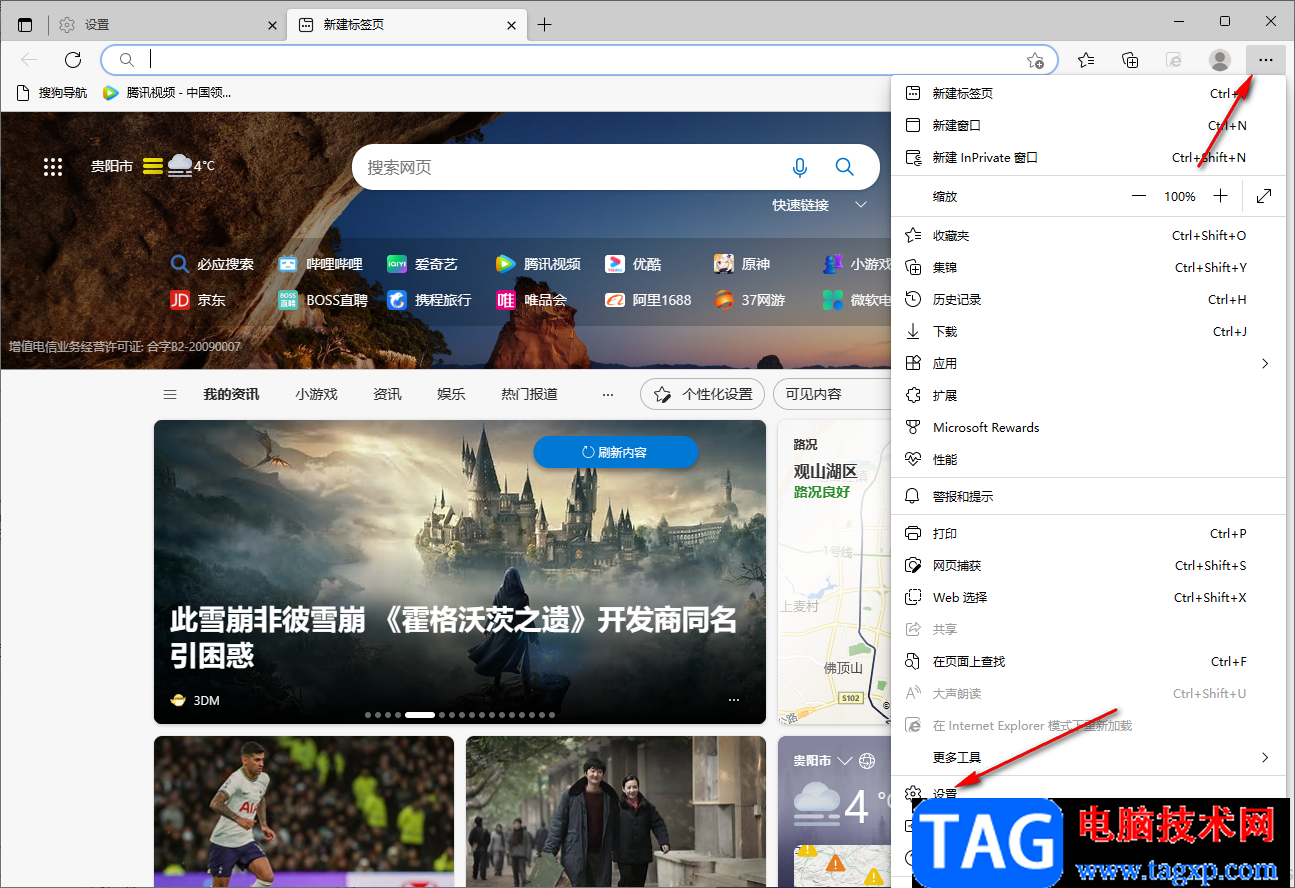Screen dimensions: 1295x888
Task: Open 京东 quick link
Action: pyautogui.click(x=199, y=299)
